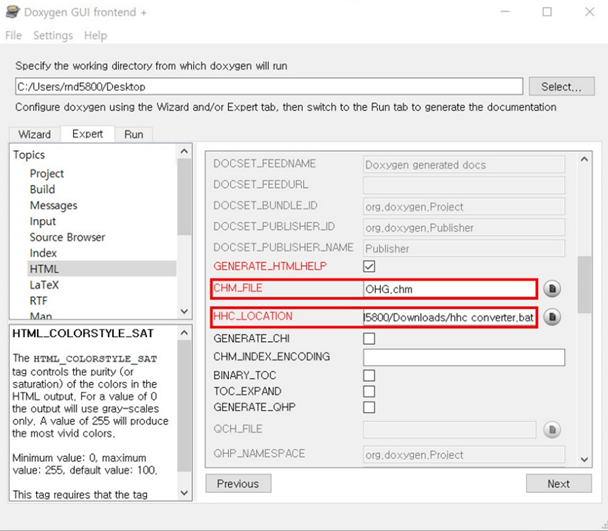Click settings panel scroll up arrow

pos(584,159)
